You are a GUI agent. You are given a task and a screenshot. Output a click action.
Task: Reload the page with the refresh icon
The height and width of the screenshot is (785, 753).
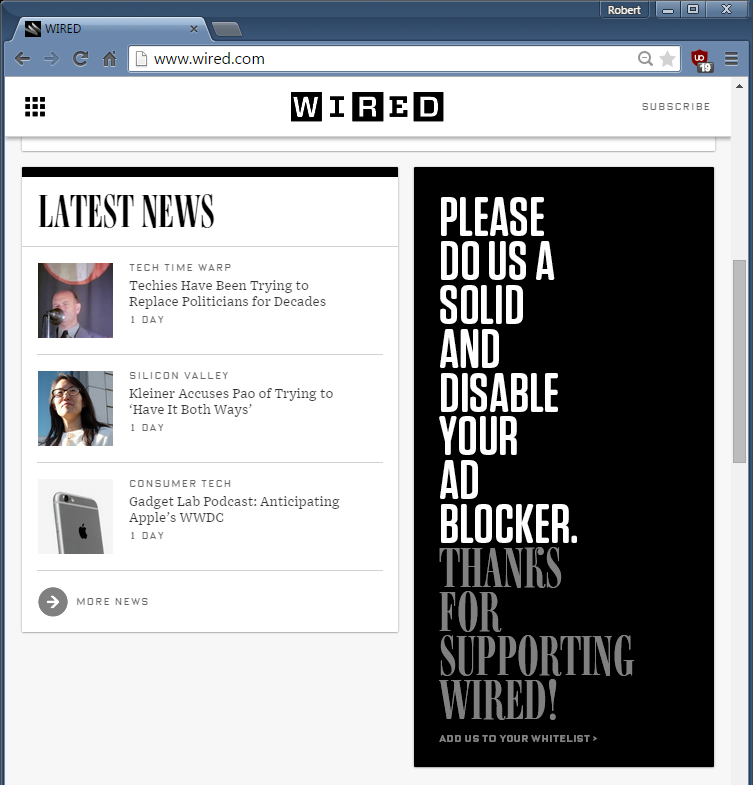(80, 59)
